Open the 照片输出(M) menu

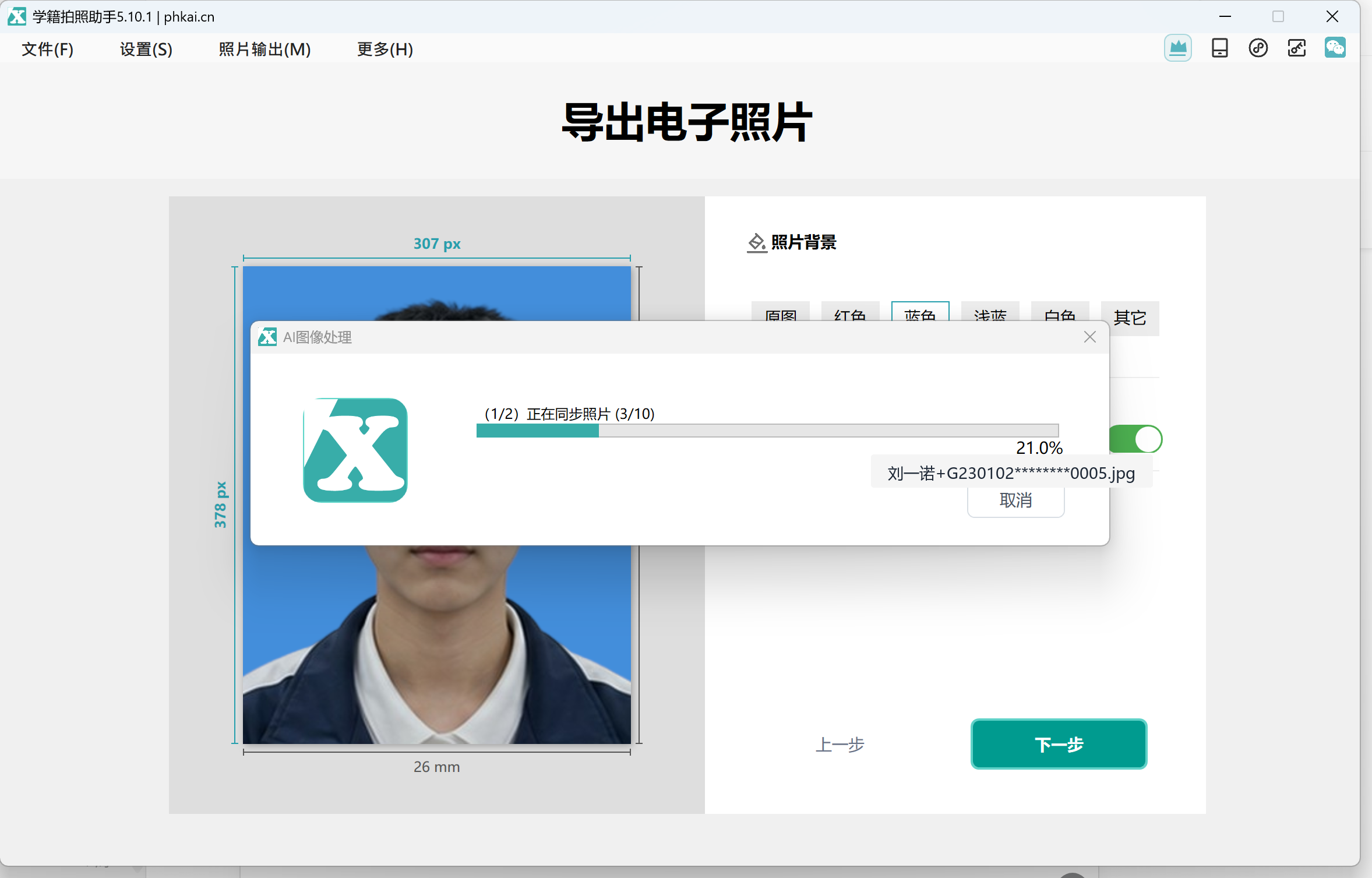click(264, 50)
